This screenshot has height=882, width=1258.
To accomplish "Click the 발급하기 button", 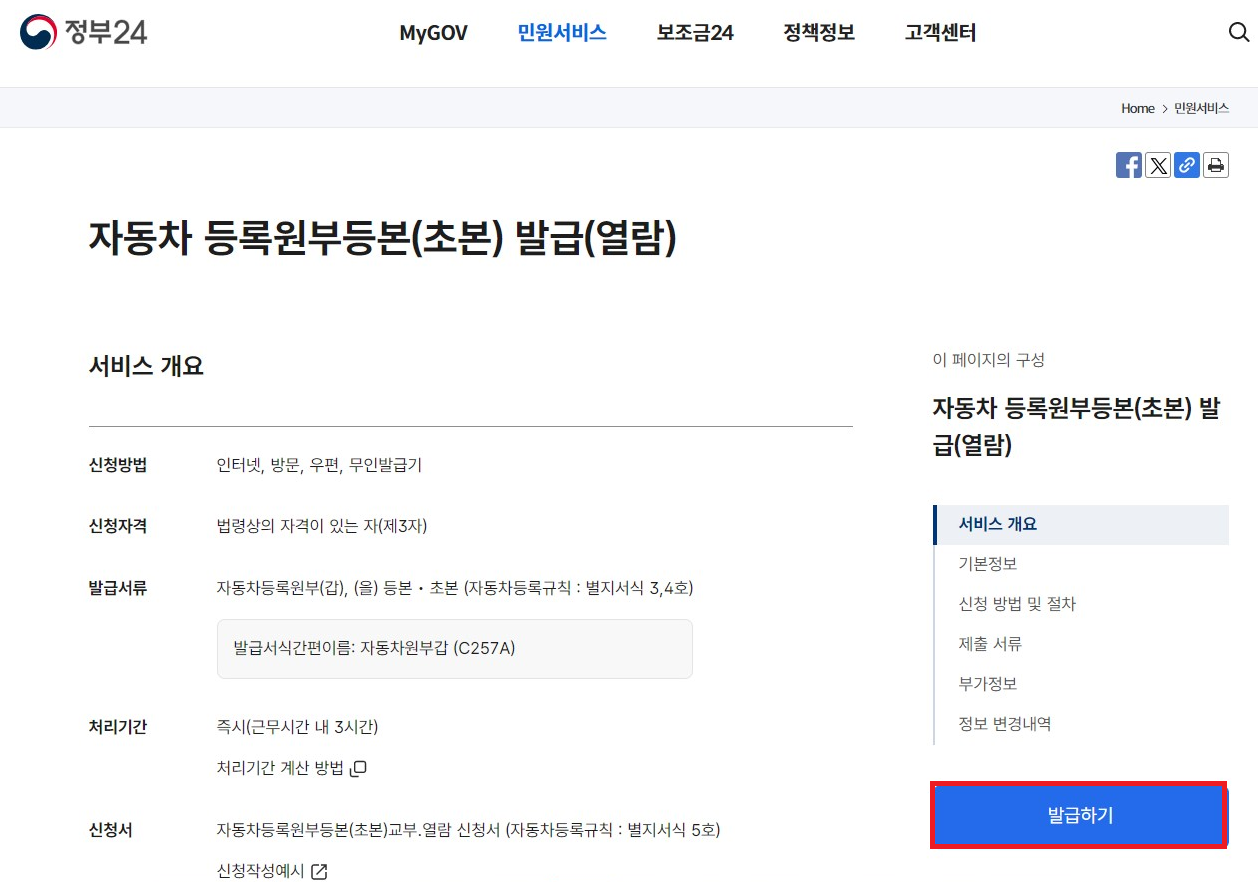I will (1080, 816).
